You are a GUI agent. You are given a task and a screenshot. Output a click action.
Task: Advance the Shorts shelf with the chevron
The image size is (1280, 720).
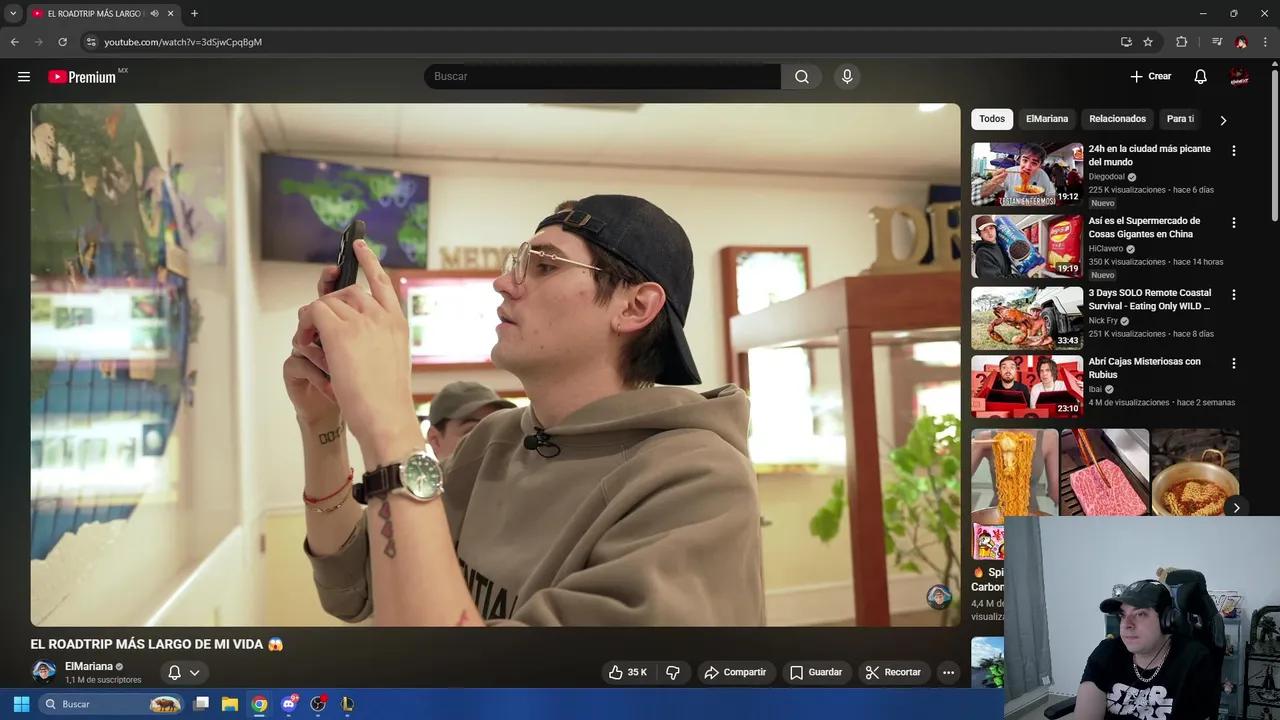point(1236,508)
